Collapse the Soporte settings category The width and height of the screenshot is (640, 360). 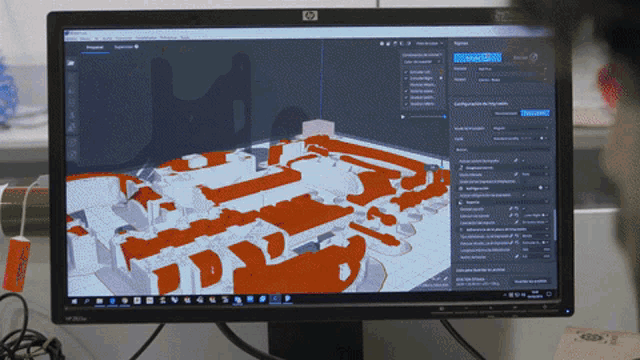[x=502, y=202]
